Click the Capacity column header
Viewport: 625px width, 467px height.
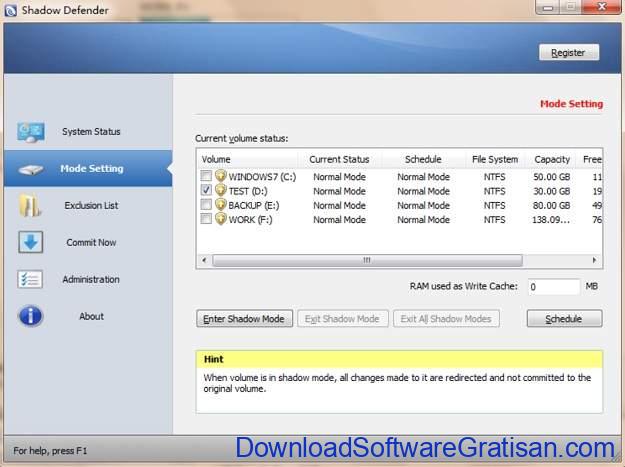coord(552,159)
